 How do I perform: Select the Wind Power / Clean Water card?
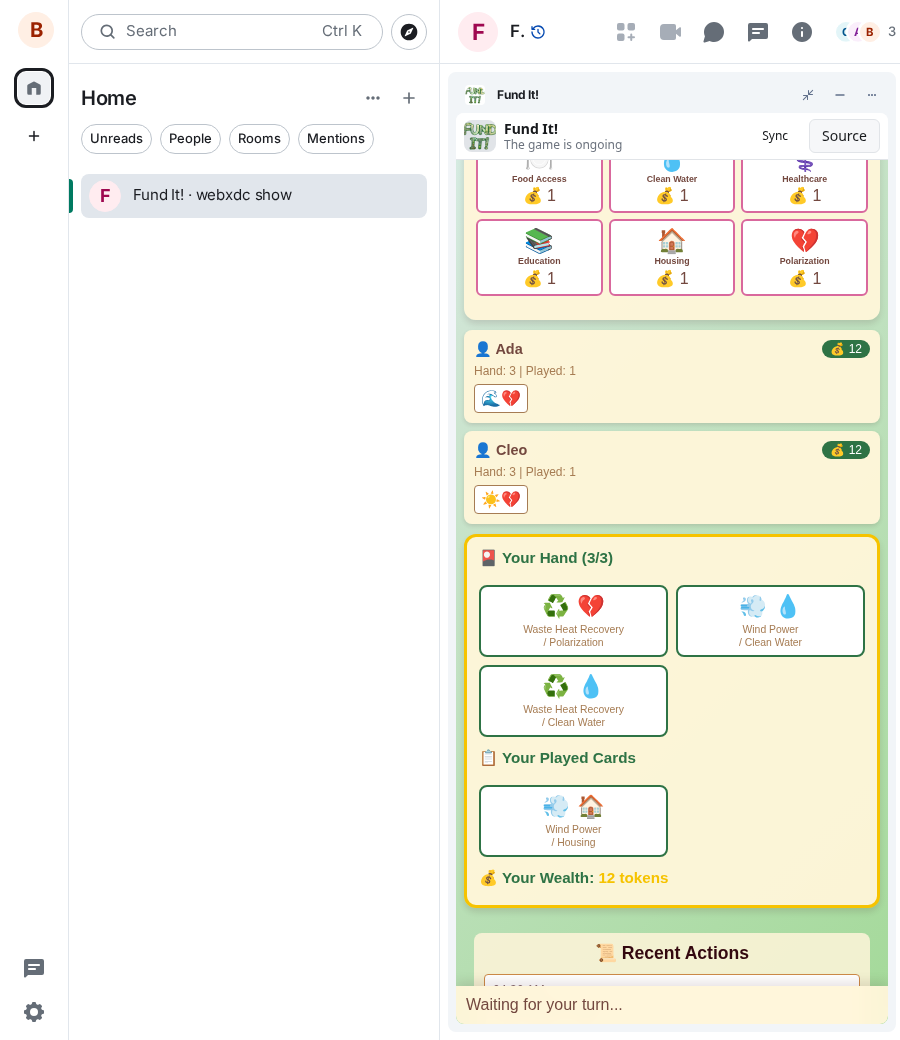click(770, 621)
